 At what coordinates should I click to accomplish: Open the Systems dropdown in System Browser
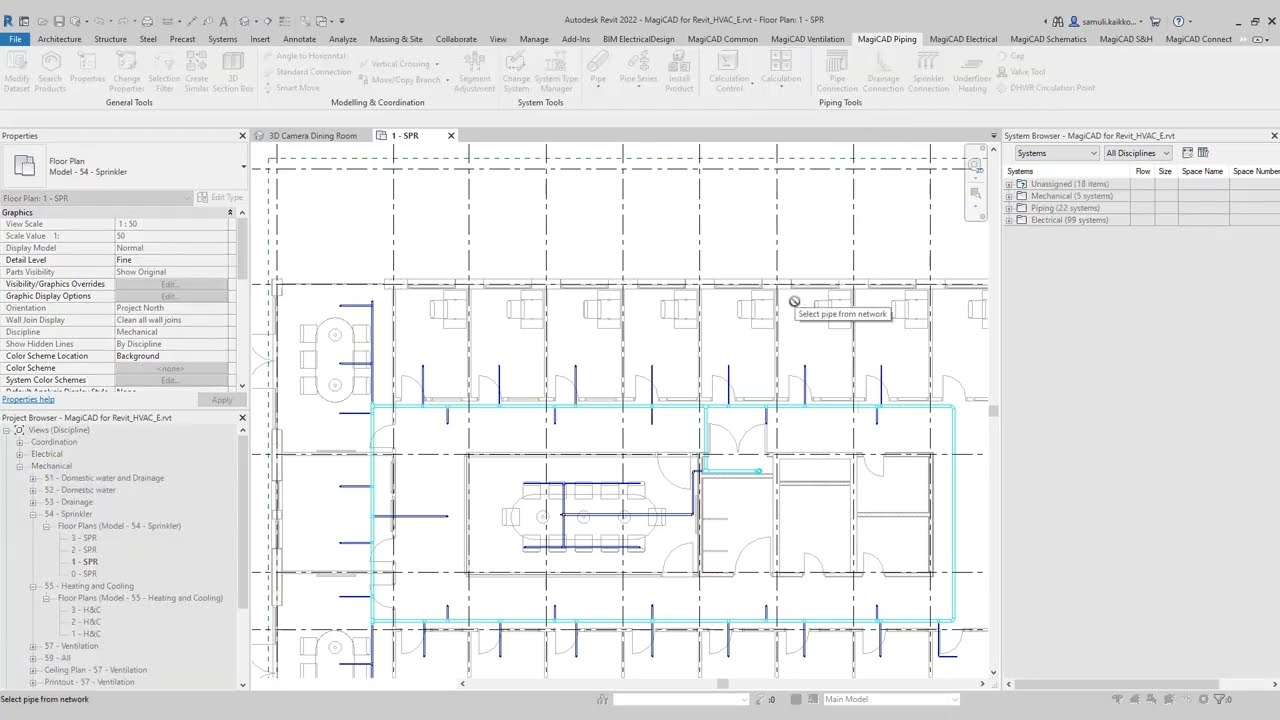click(x=1057, y=153)
